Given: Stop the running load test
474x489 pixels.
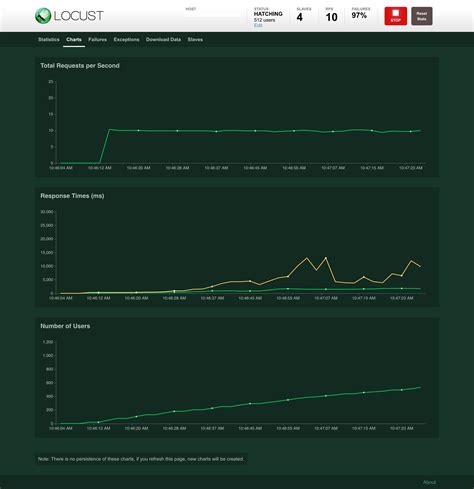Looking at the screenshot, I should coord(395,16).
